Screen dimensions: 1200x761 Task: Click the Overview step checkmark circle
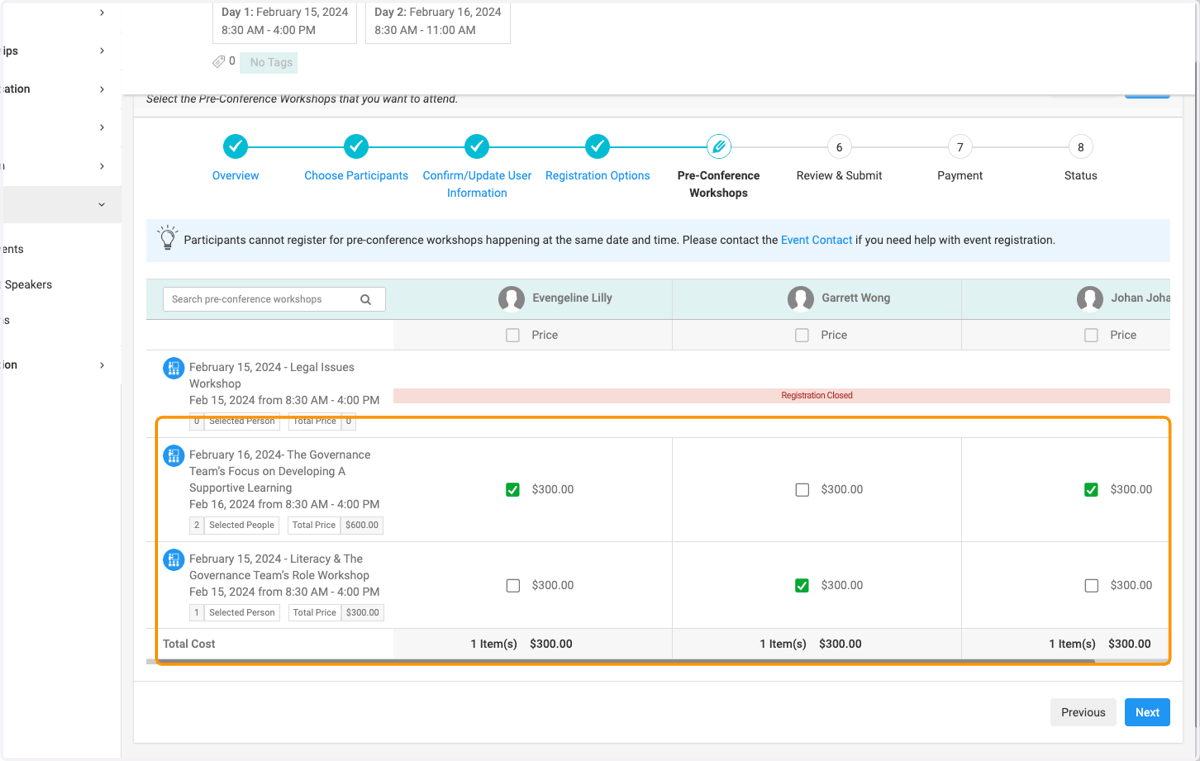pyautogui.click(x=235, y=147)
